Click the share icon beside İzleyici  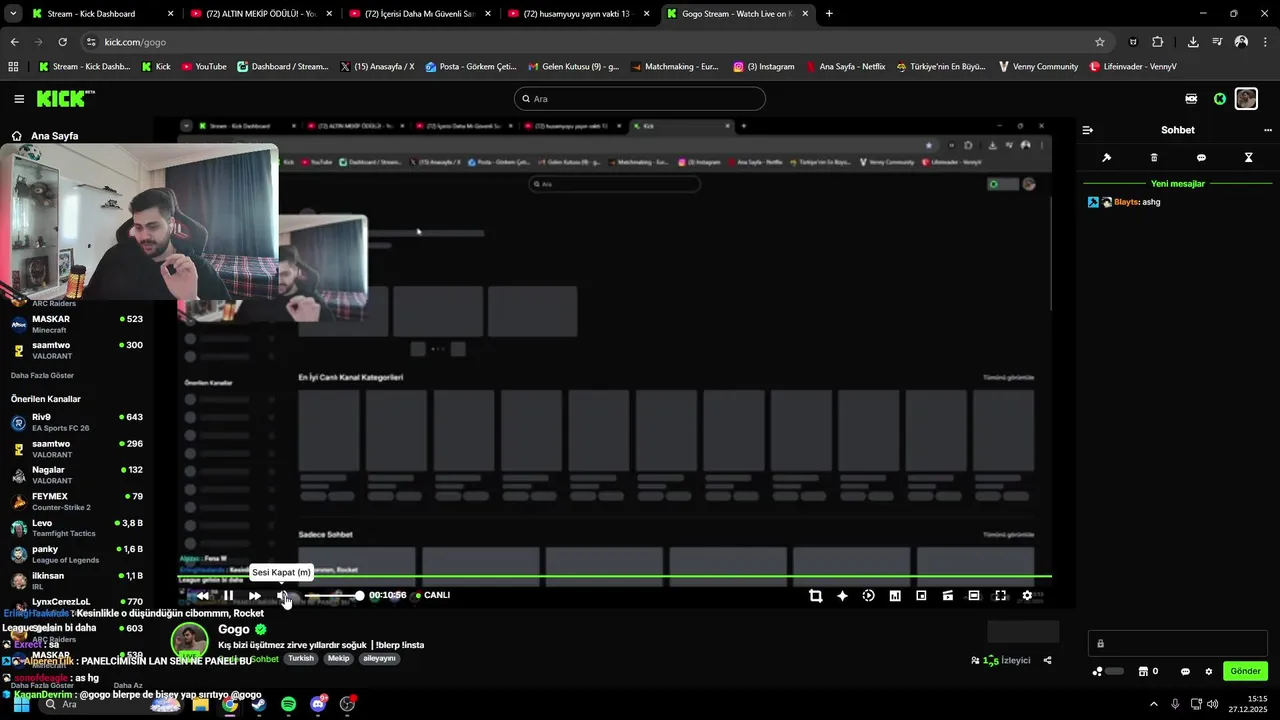tap(1047, 660)
